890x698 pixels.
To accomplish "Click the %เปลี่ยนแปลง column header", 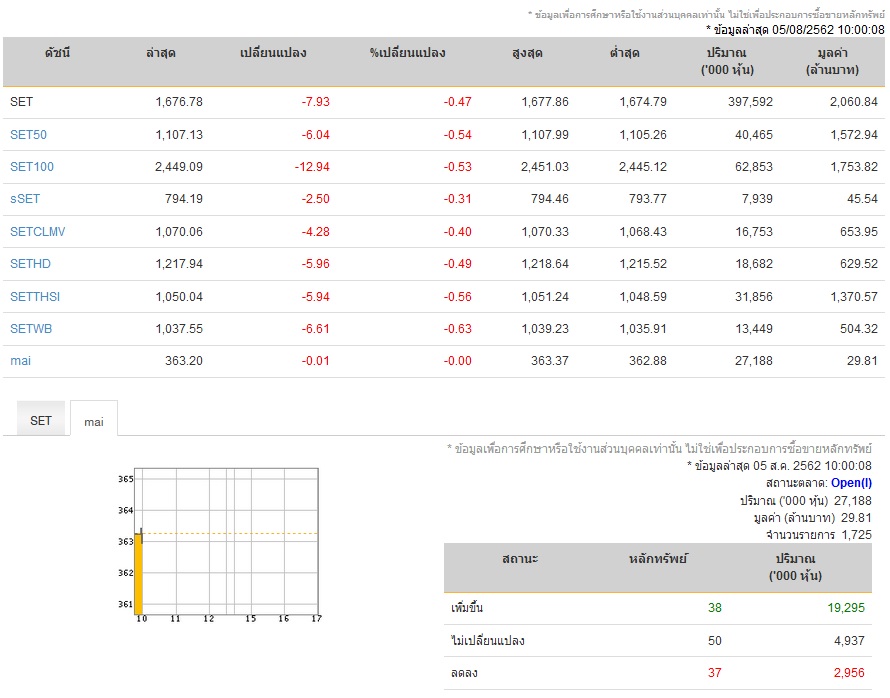I will click(x=407, y=53).
